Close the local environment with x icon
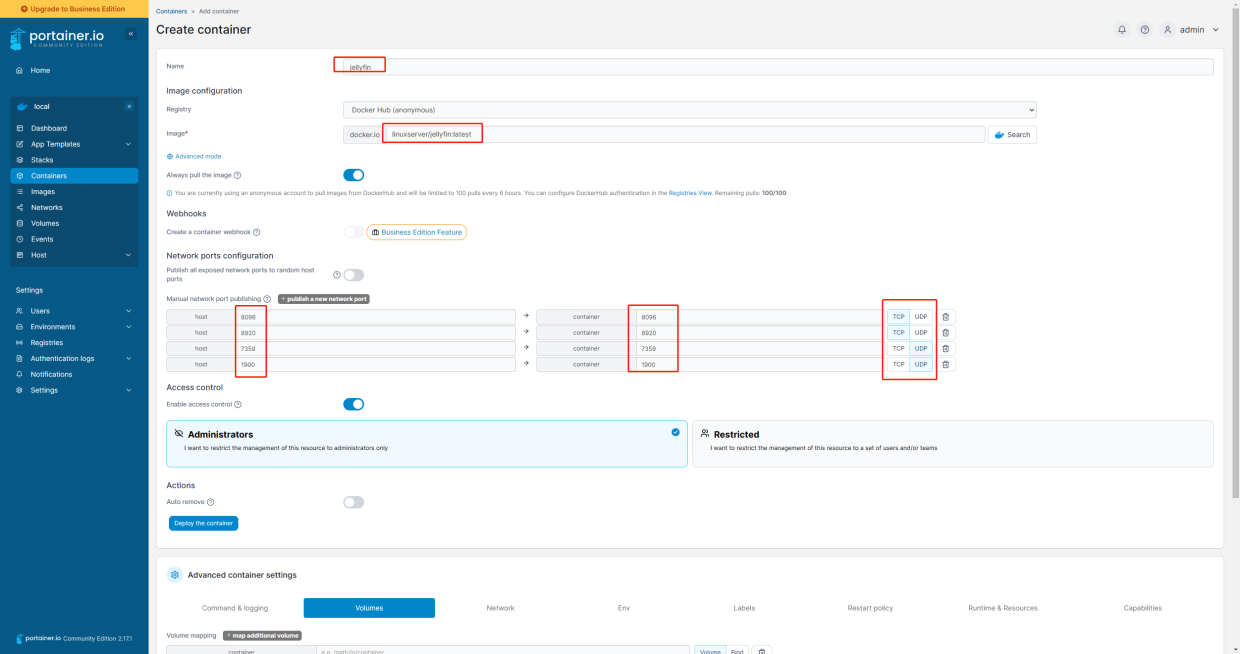1240x654 pixels. pyautogui.click(x=128, y=106)
